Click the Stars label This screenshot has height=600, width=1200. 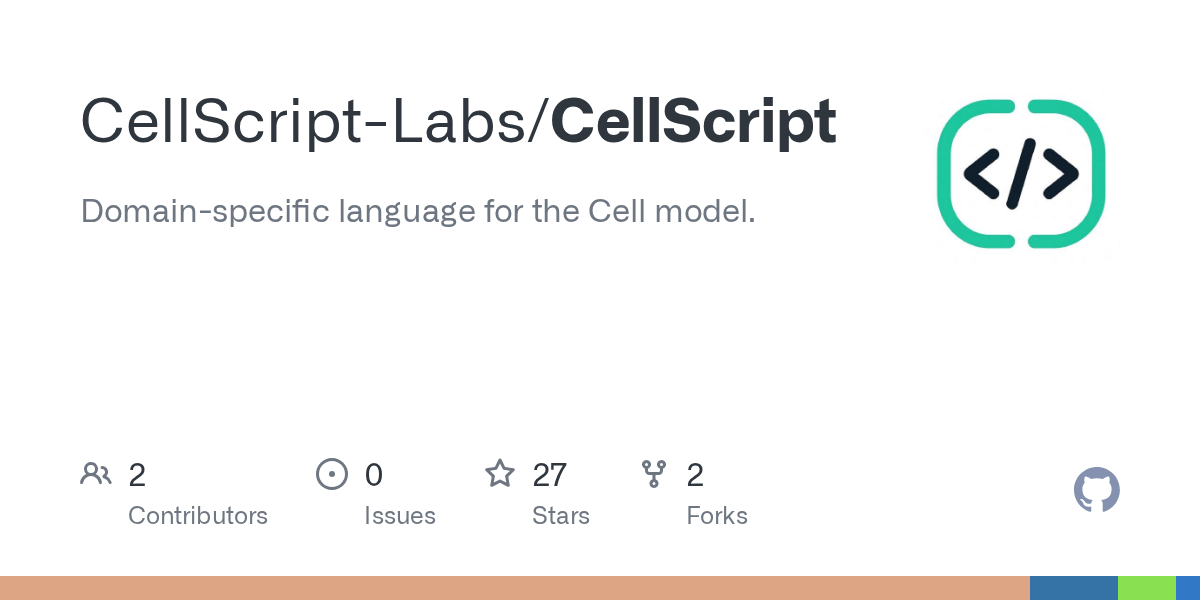coord(561,516)
